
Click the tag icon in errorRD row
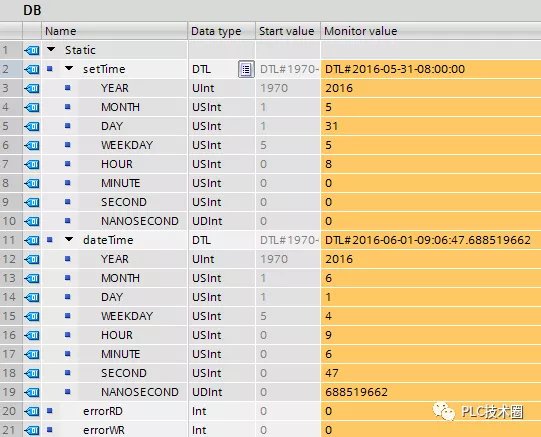click(x=32, y=411)
